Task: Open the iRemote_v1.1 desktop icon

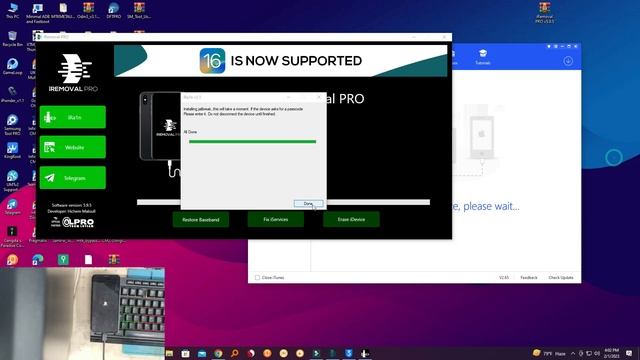Action: pos(12,94)
